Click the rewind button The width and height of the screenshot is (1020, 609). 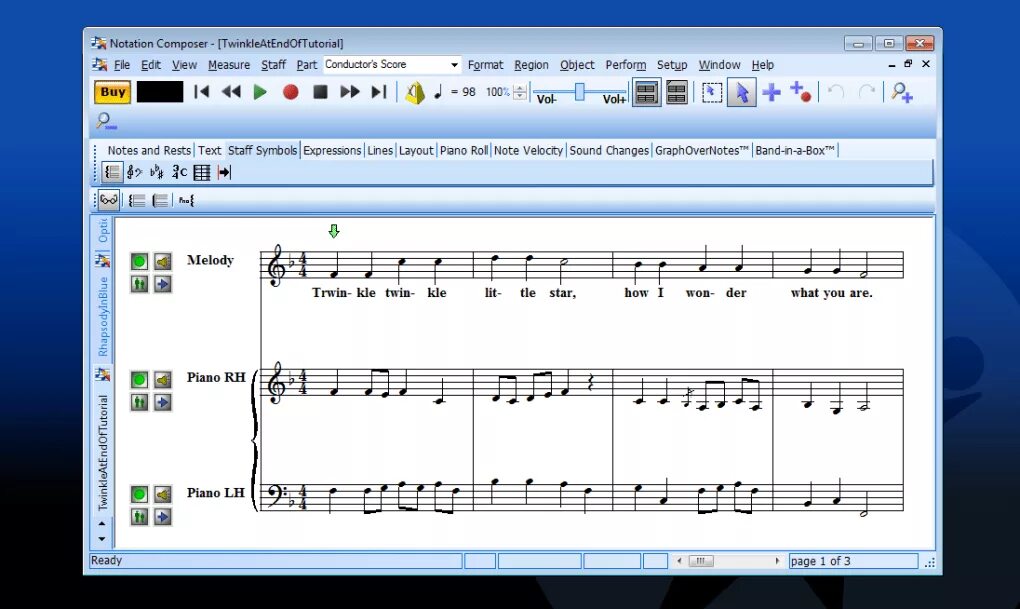(231, 92)
